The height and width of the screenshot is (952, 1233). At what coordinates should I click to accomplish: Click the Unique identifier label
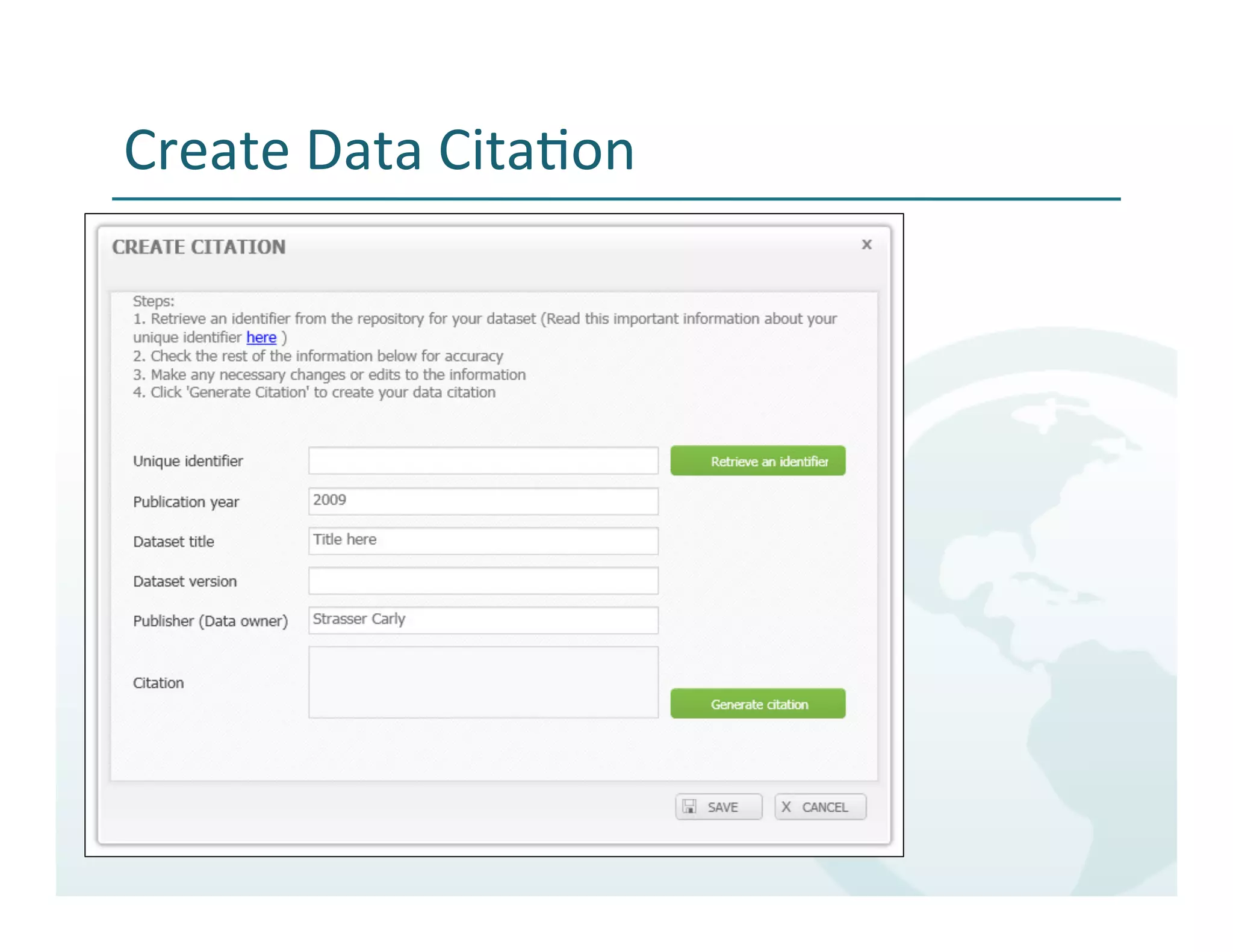188,462
